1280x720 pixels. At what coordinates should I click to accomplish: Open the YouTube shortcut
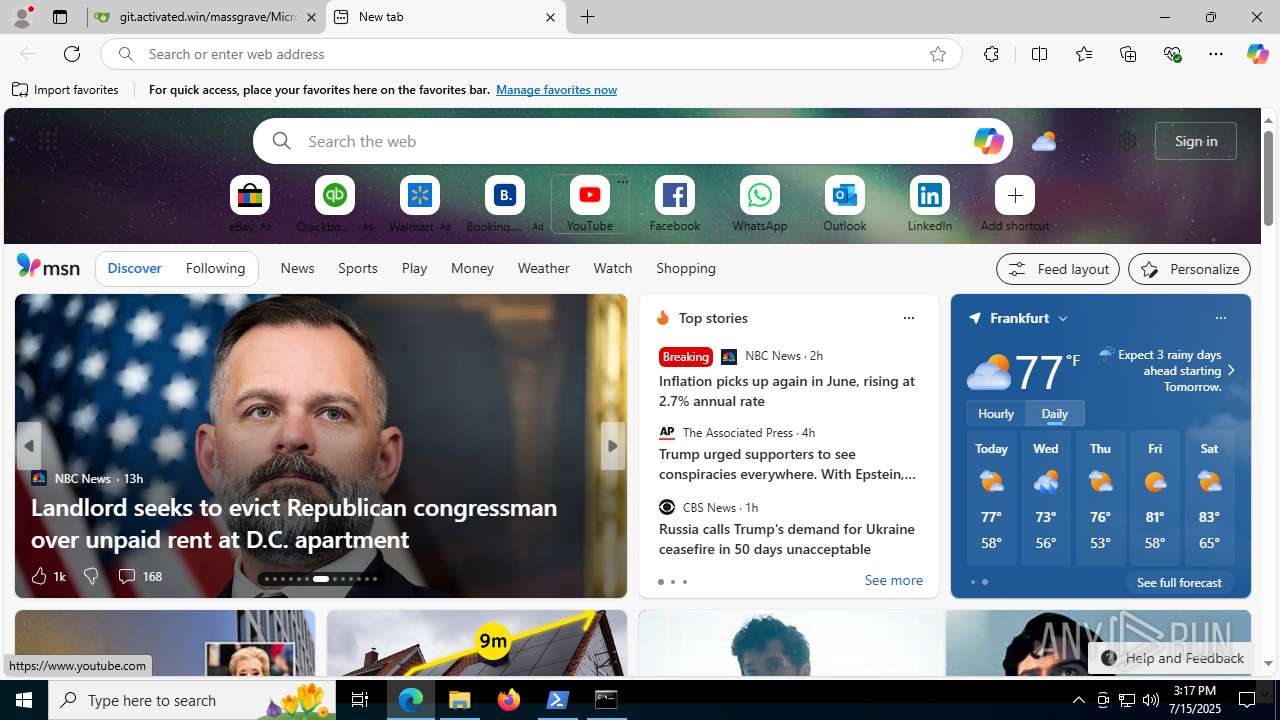click(590, 205)
